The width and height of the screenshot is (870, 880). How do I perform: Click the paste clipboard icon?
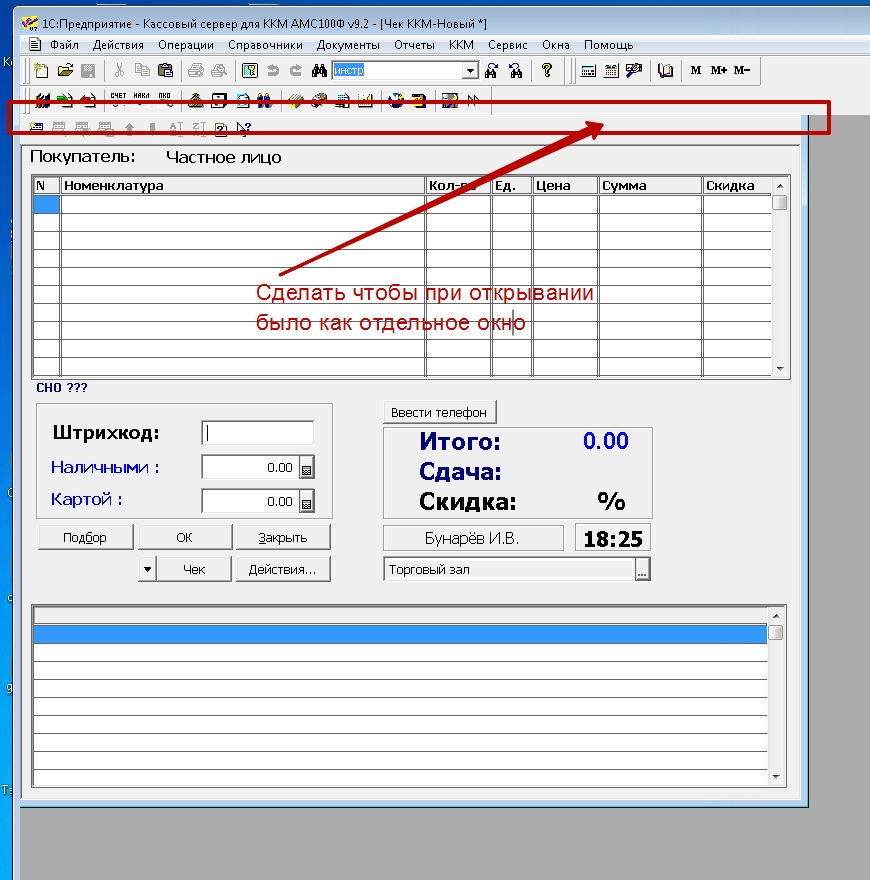[165, 70]
